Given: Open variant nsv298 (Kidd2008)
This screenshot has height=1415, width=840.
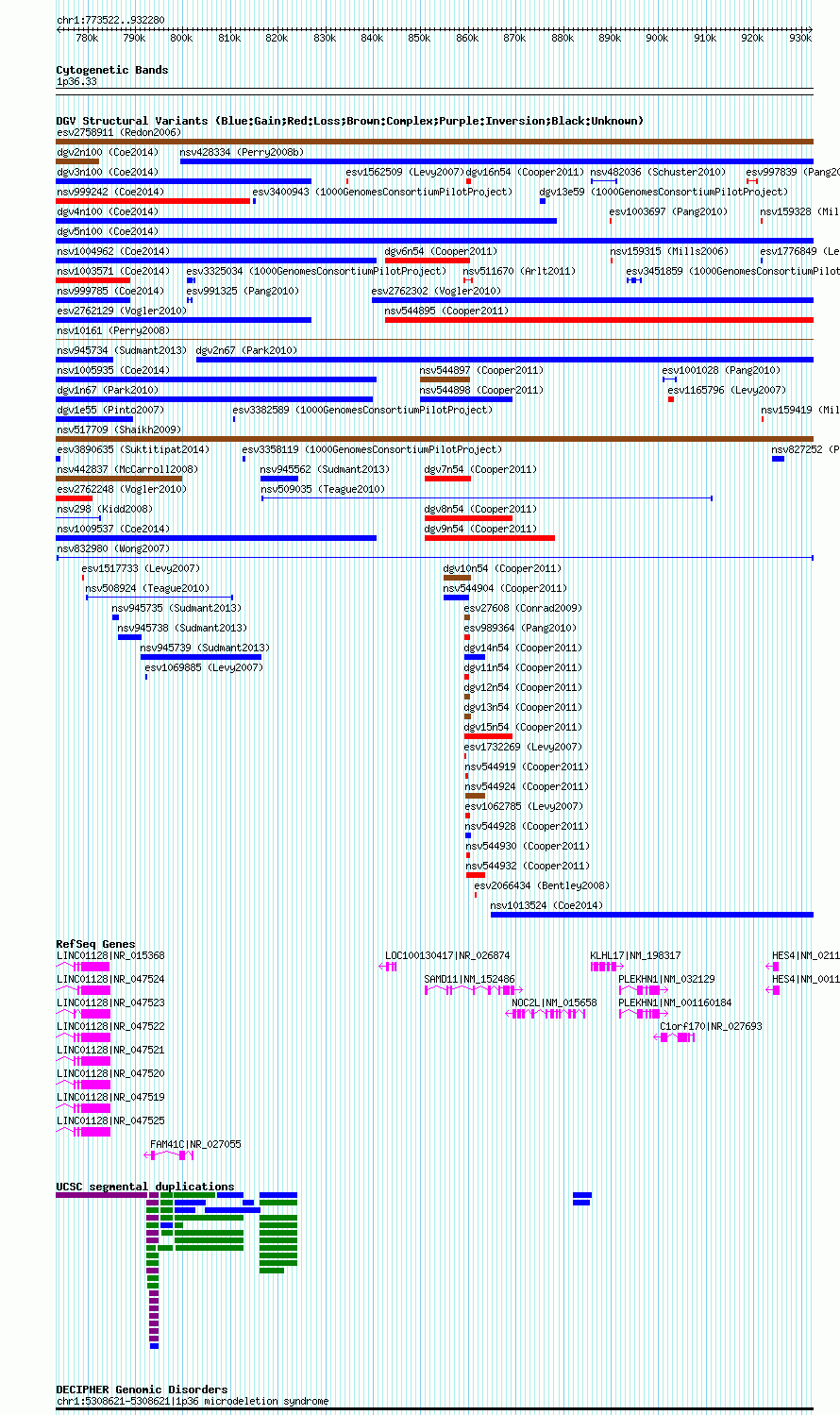Looking at the screenshot, I should pos(105,509).
